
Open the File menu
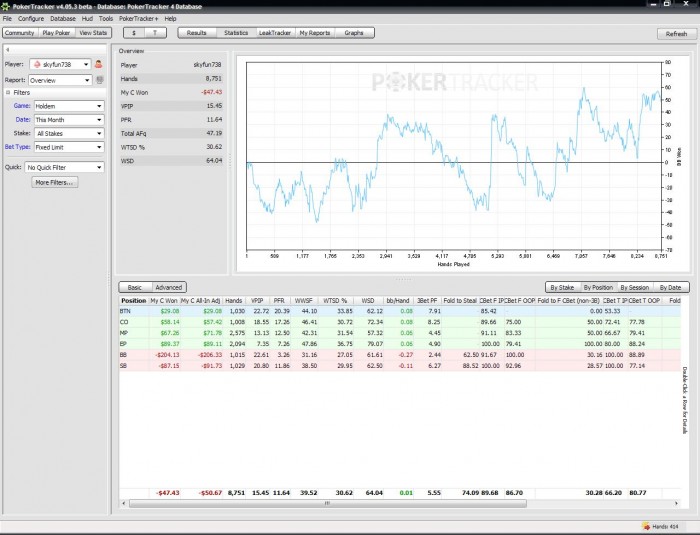pos(7,19)
